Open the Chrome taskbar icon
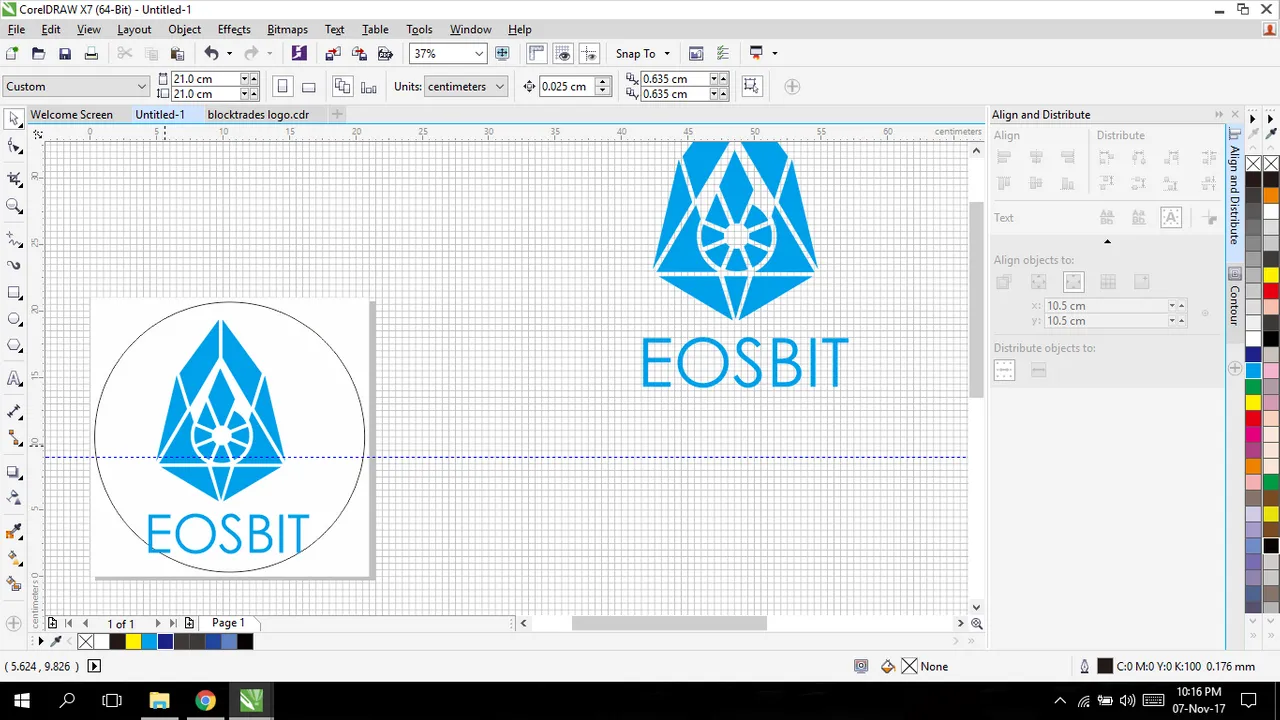 tap(205, 700)
